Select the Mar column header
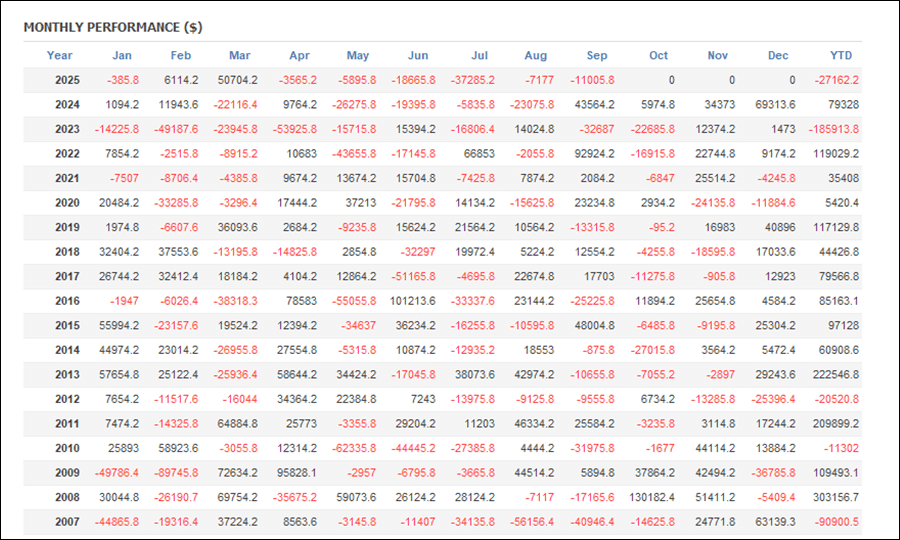900x540 pixels. [240, 56]
